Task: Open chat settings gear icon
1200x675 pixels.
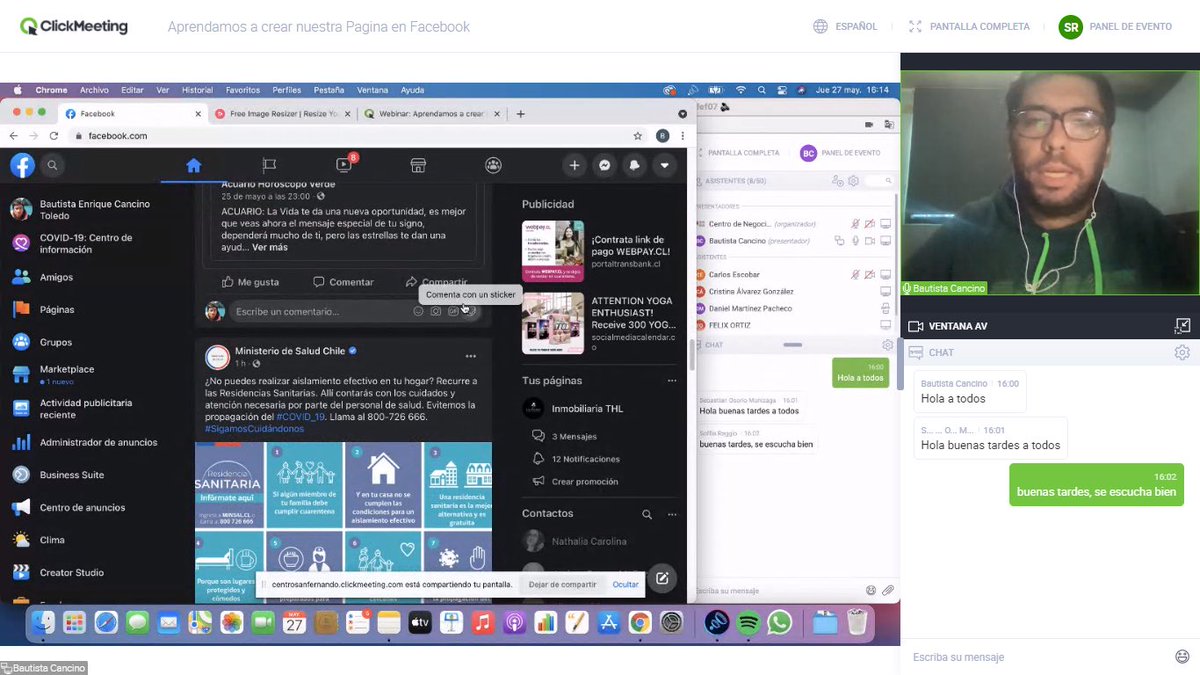Action: 1182,353
